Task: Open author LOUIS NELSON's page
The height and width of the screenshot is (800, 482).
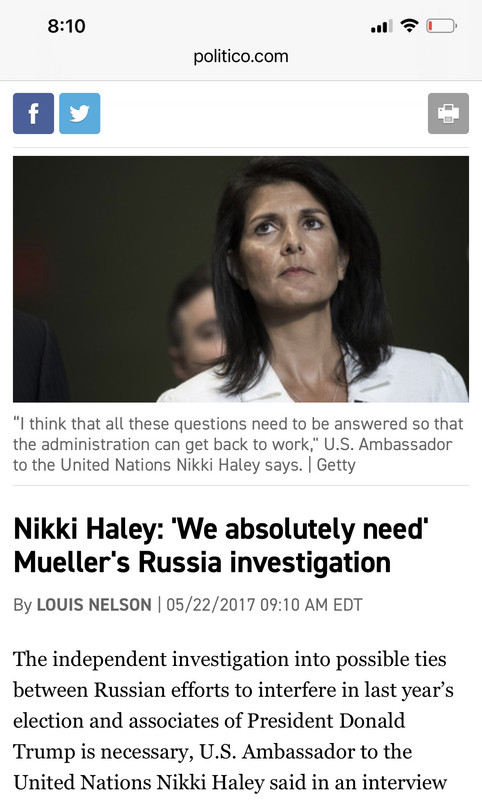Action: [x=94, y=605]
